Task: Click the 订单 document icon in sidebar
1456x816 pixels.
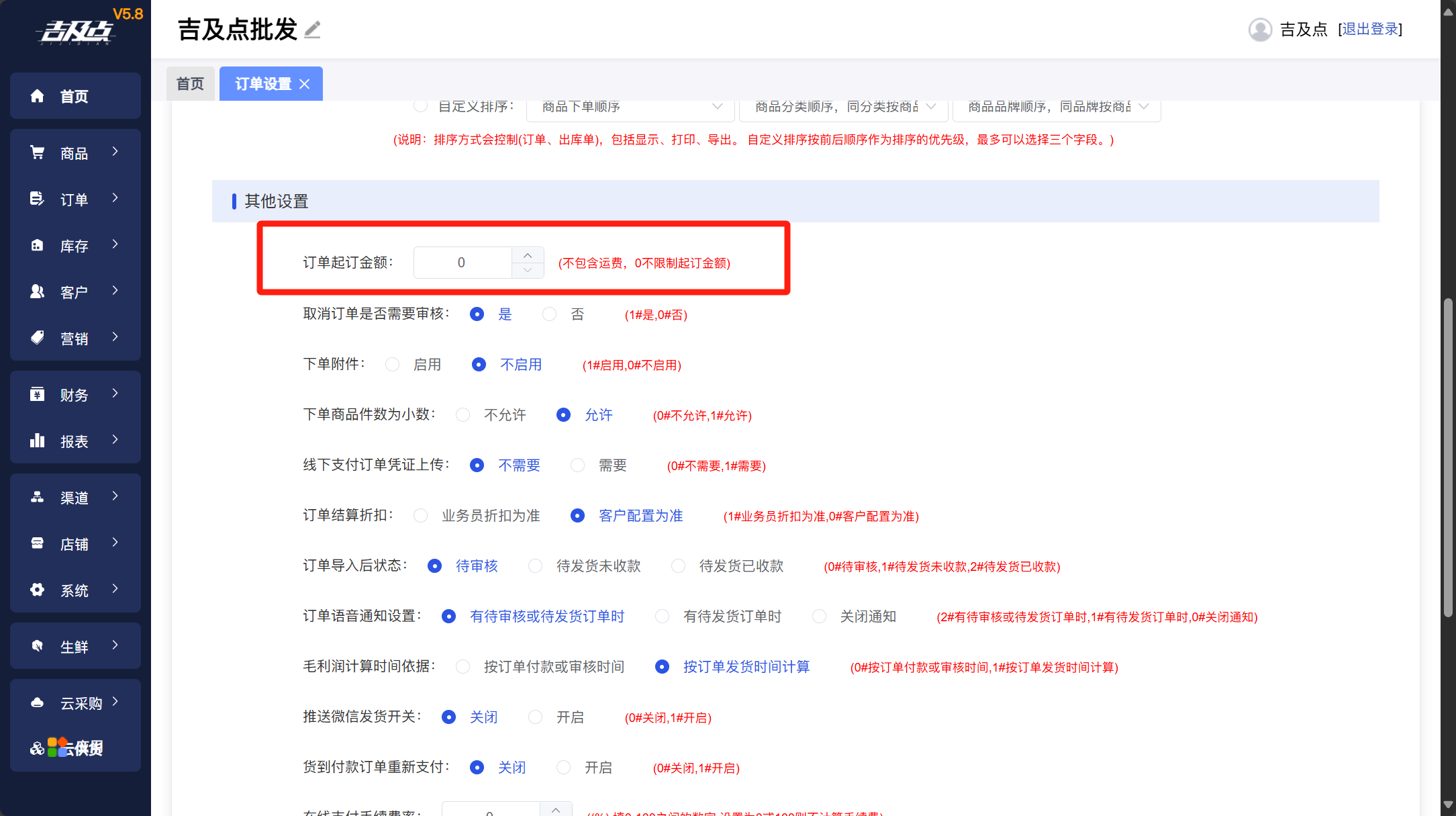Action: 38,199
